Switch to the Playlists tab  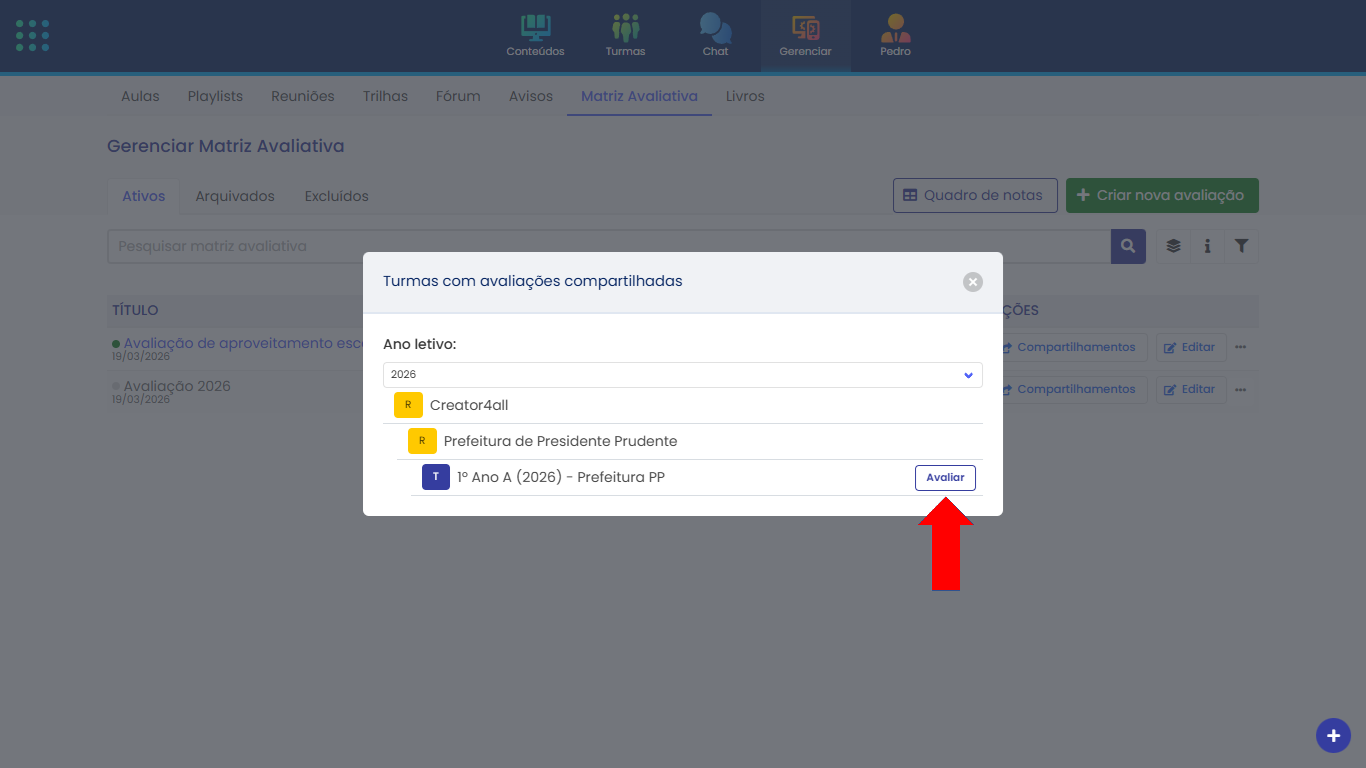click(215, 96)
